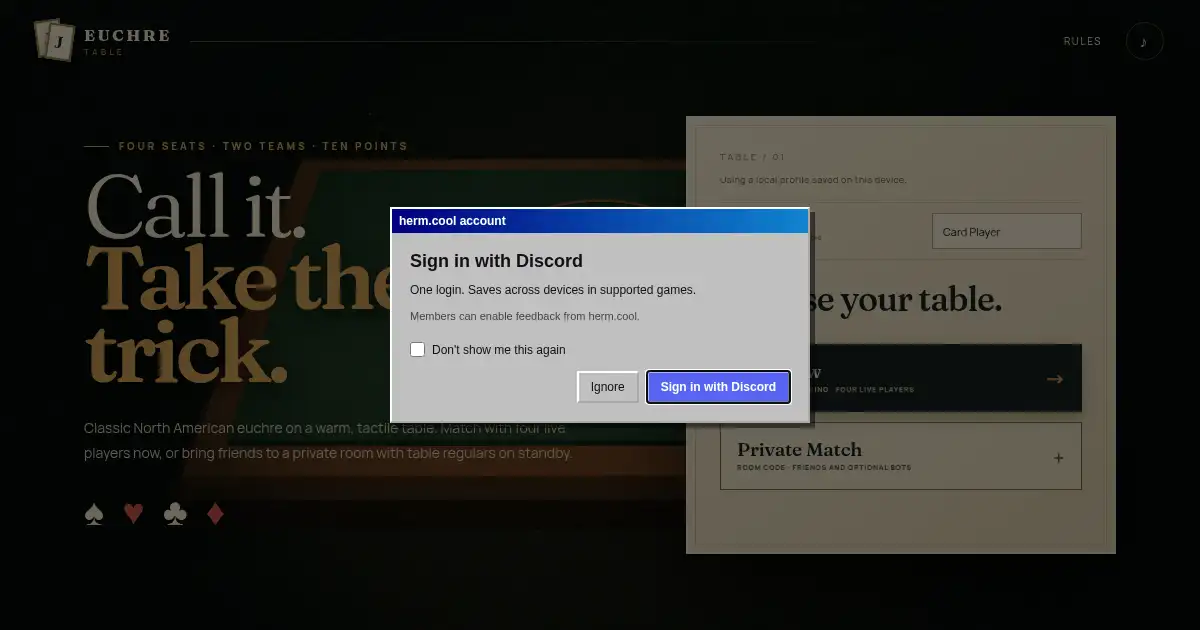Click the diamond suit icon
The width and height of the screenshot is (1200, 630).
(215, 514)
